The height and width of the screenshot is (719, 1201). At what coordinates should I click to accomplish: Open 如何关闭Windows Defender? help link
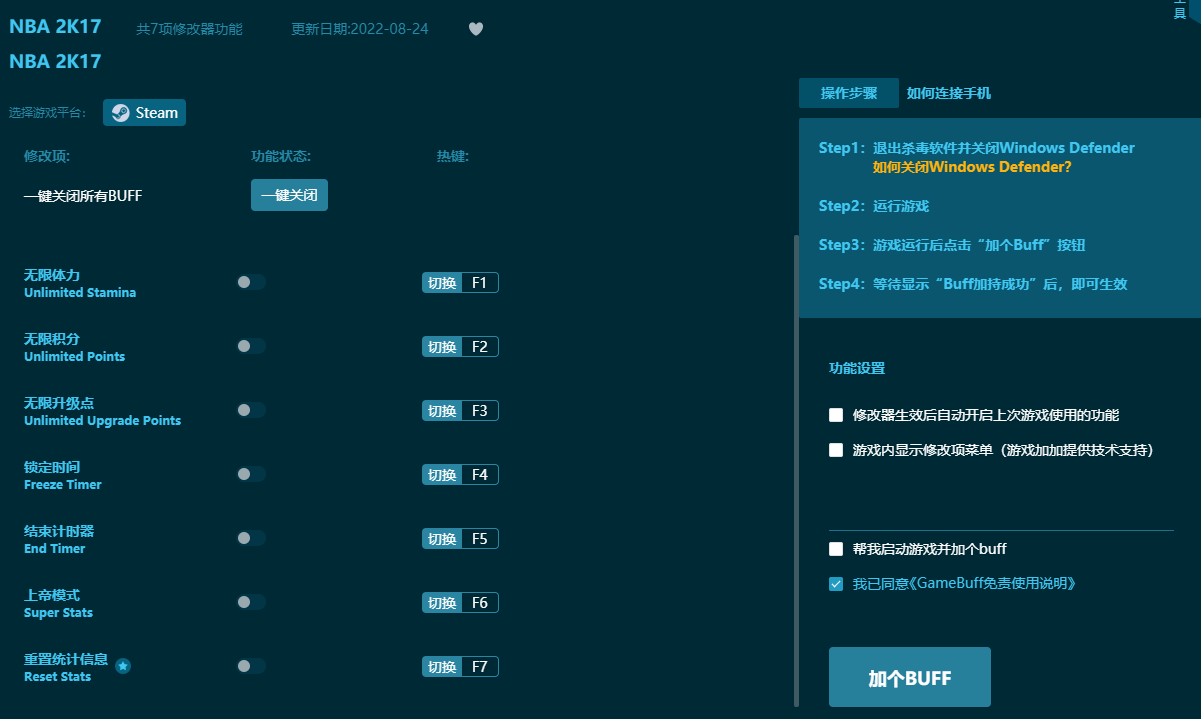coord(972,167)
